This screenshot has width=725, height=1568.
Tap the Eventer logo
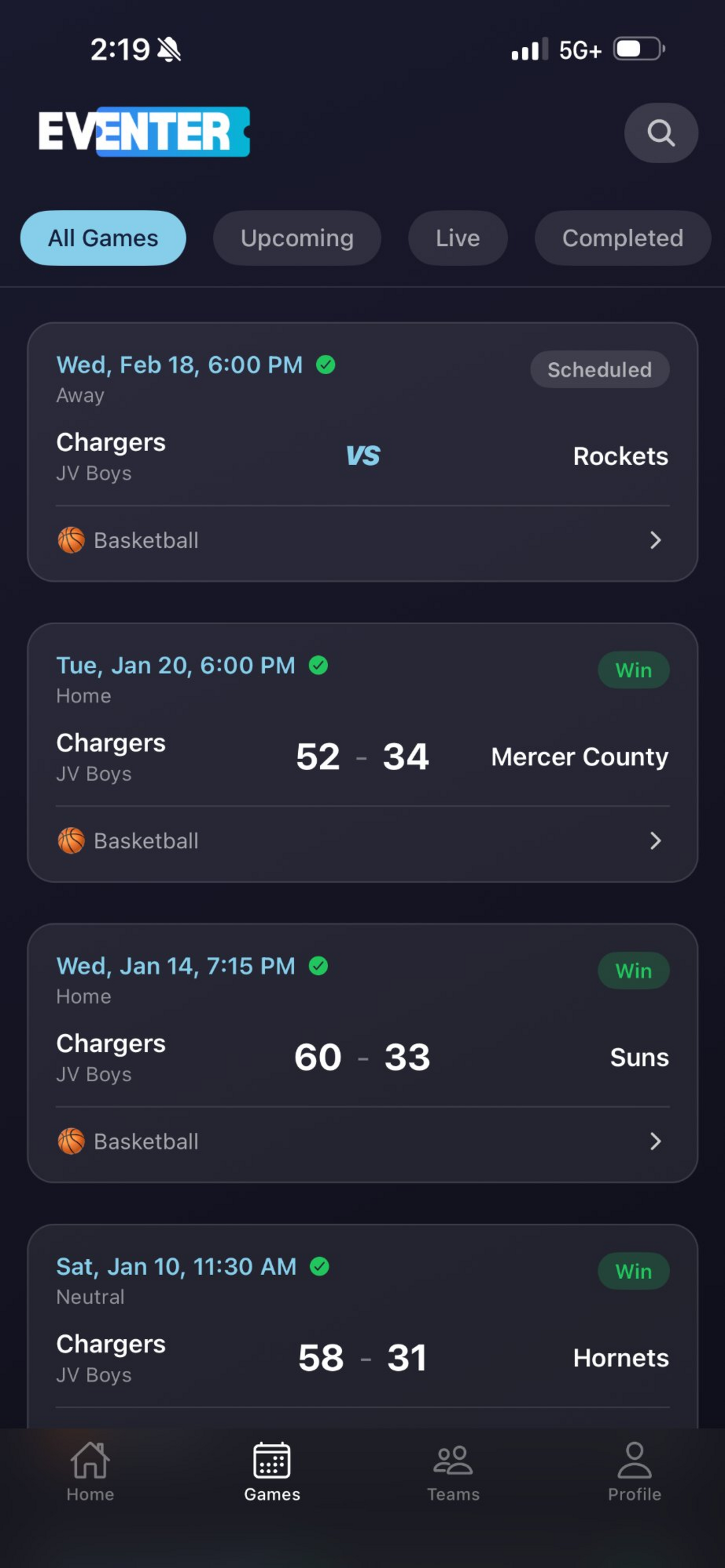[145, 132]
